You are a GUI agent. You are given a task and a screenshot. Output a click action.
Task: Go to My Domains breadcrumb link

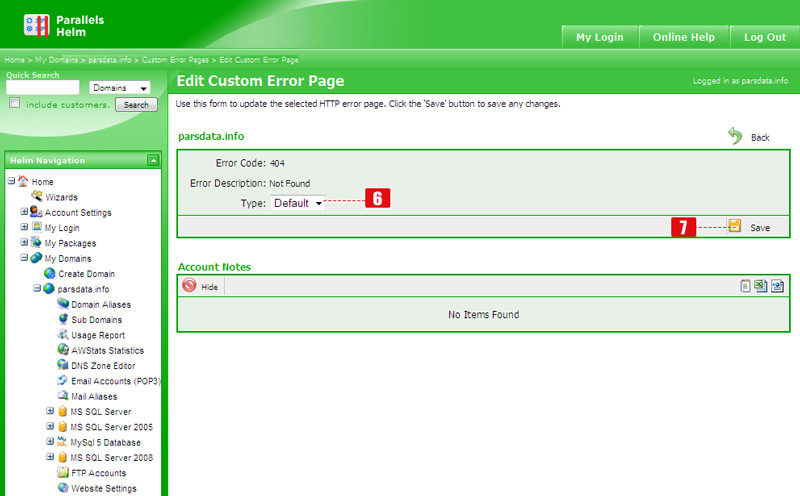click(x=57, y=60)
